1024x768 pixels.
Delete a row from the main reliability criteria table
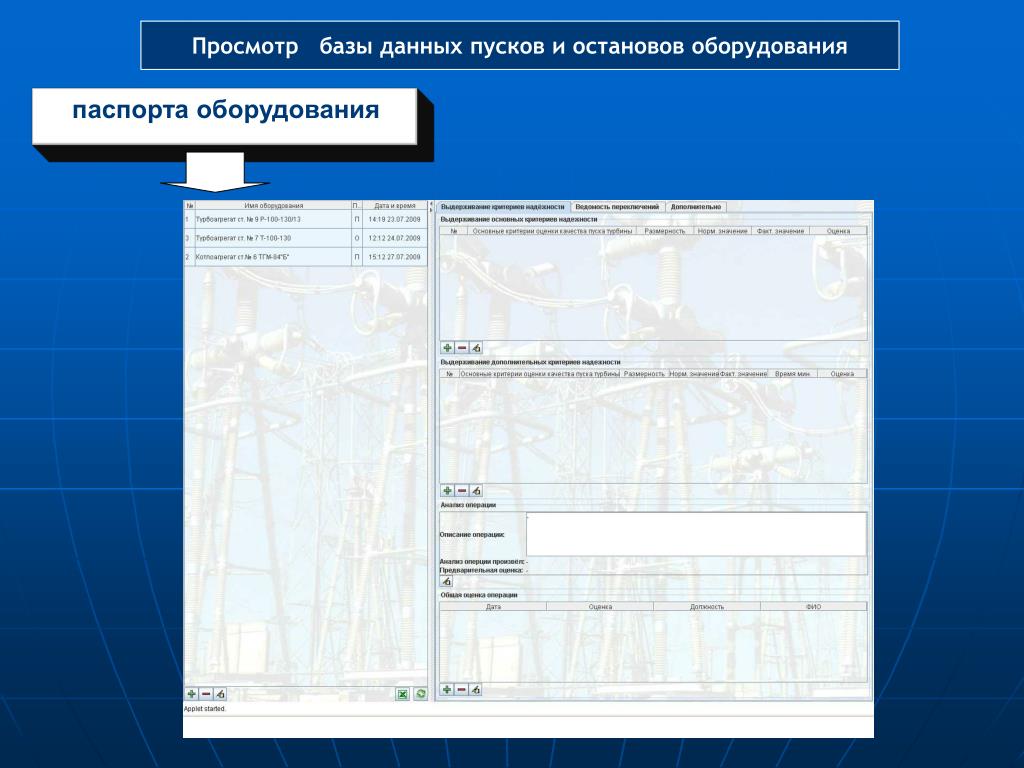point(462,348)
